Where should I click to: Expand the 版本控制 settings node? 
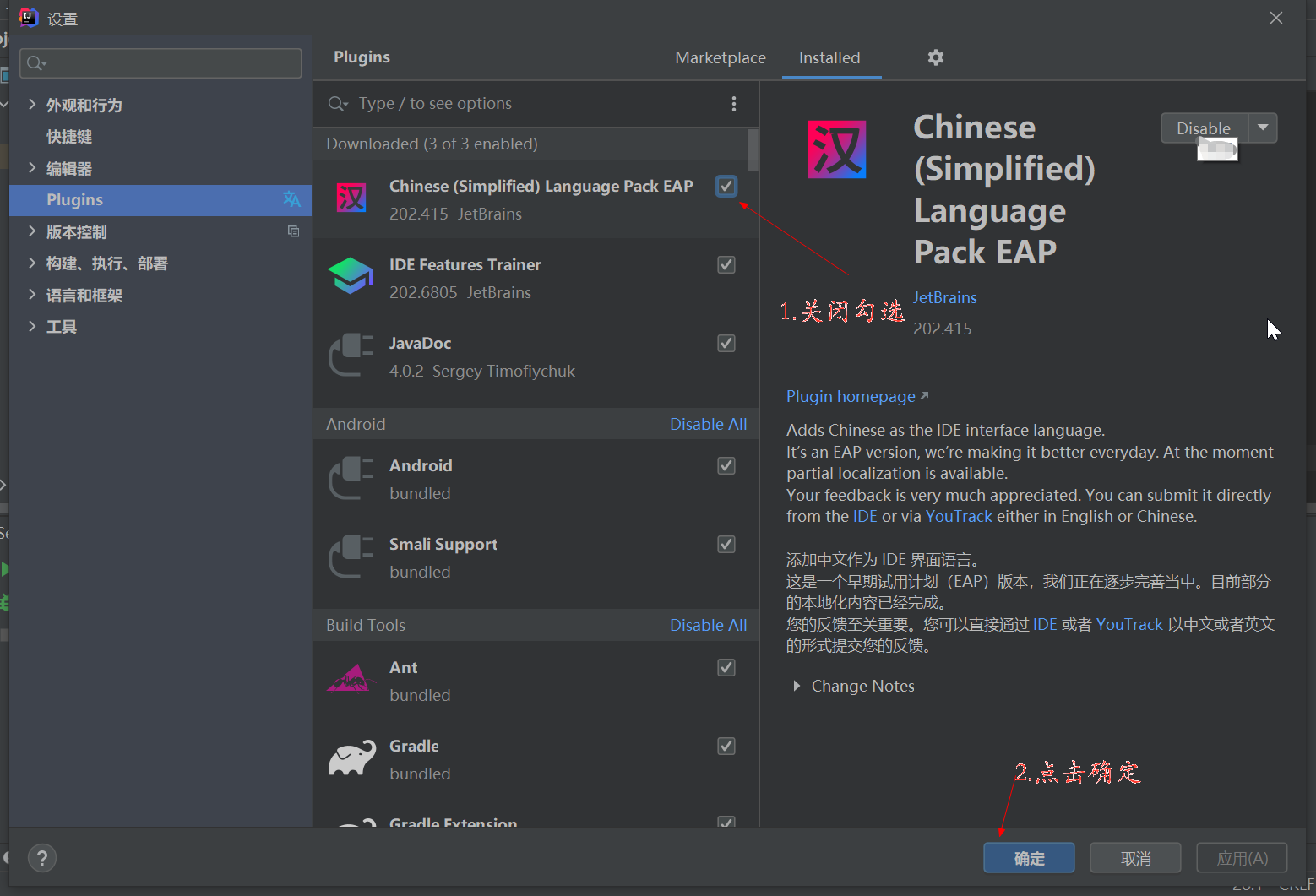[32, 231]
